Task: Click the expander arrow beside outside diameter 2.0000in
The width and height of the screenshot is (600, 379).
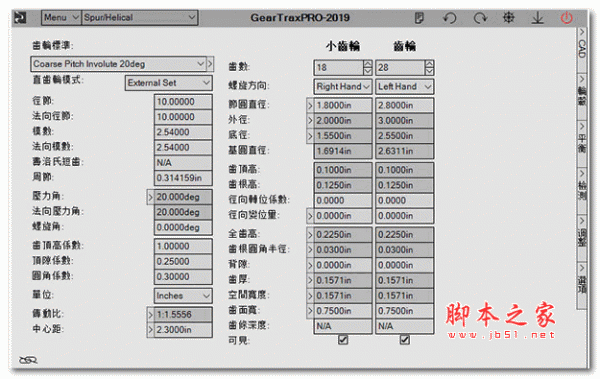Action: [x=310, y=121]
